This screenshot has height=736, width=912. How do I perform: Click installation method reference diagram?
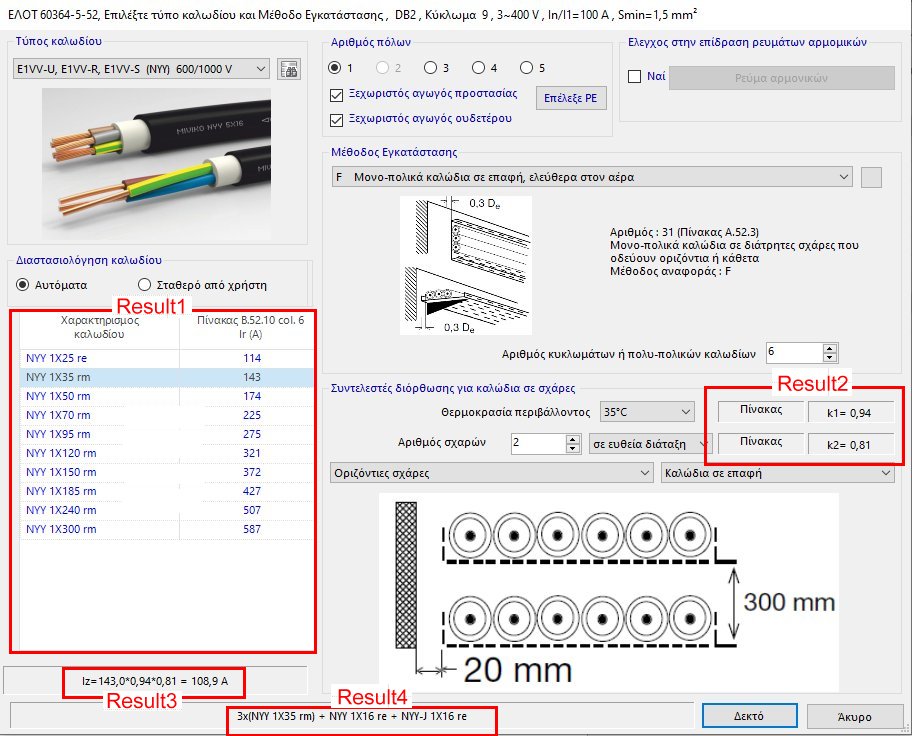[466, 265]
